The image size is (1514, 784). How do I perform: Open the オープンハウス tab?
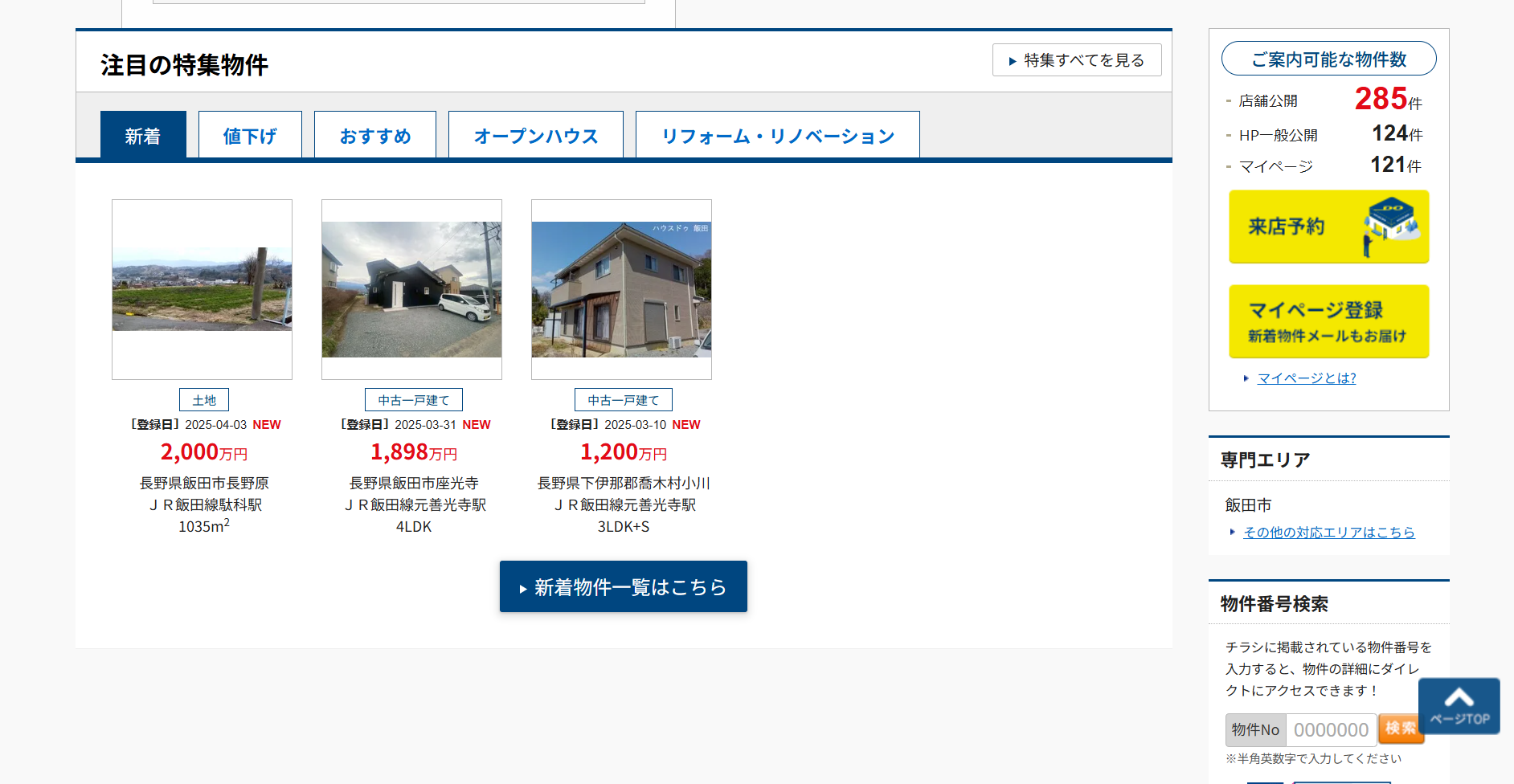coord(536,135)
